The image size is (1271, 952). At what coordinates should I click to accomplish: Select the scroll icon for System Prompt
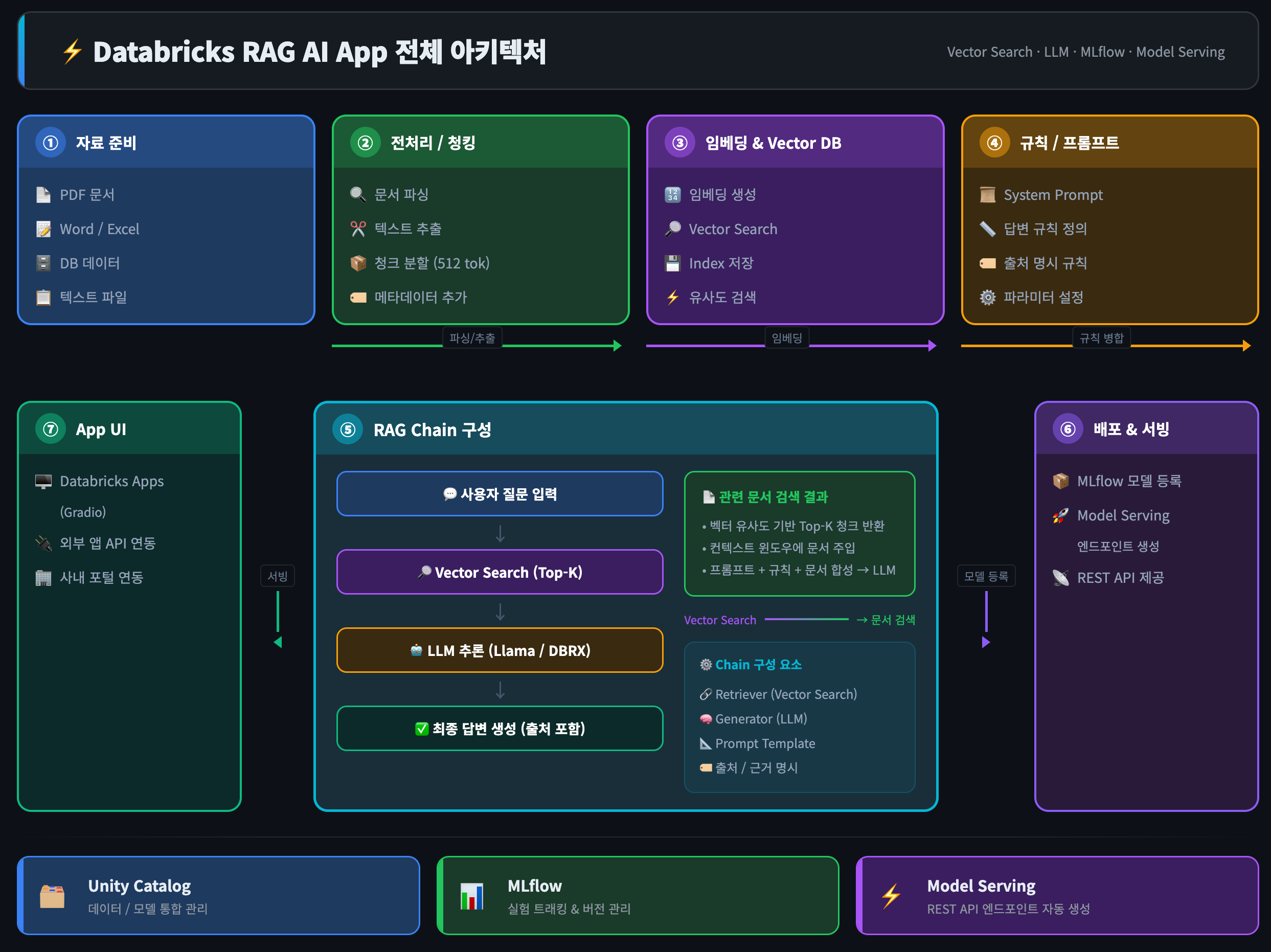[x=987, y=195]
